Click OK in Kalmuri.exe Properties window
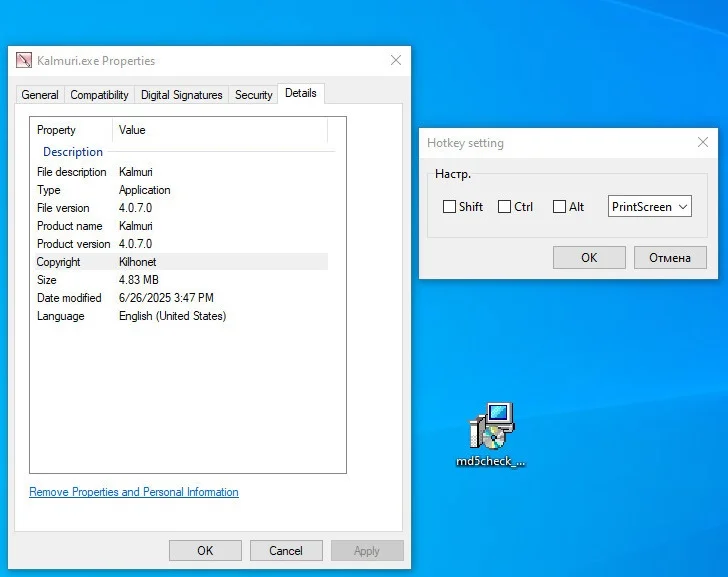The width and height of the screenshot is (728, 577). pos(205,551)
